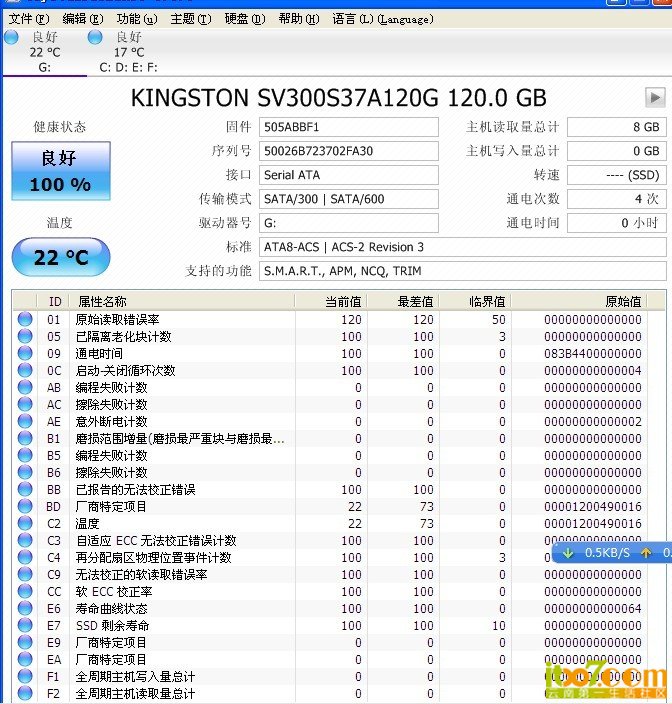Open the 主题(T) menu
The image size is (672, 704).
[191, 19]
